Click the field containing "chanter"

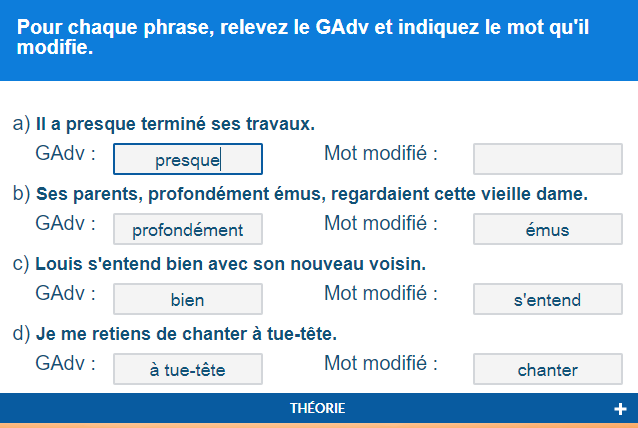(x=547, y=369)
